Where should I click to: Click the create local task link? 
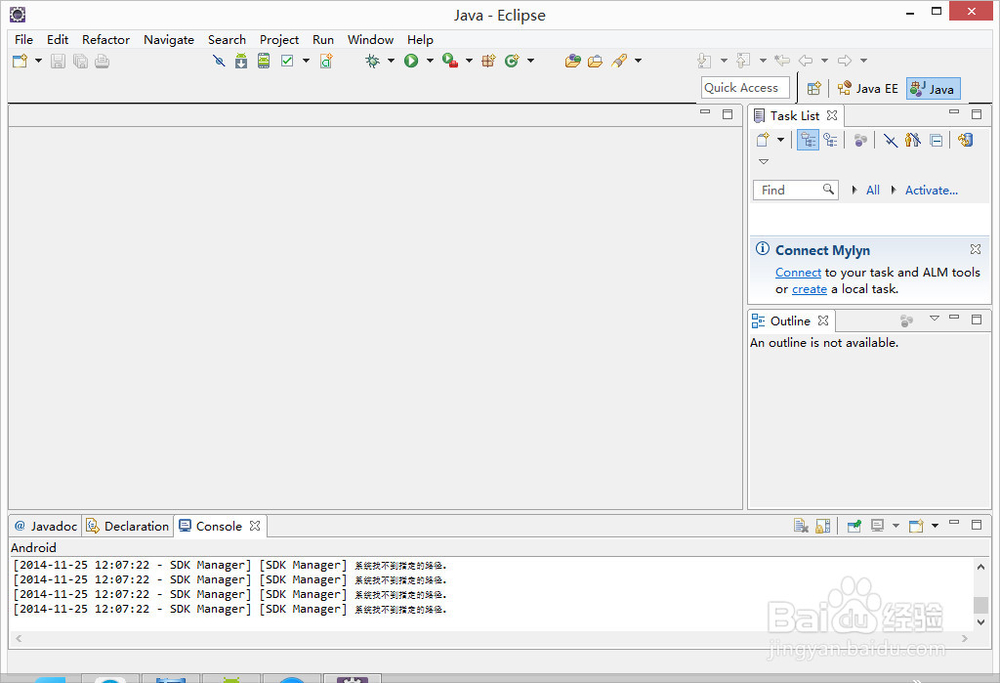[x=809, y=289]
